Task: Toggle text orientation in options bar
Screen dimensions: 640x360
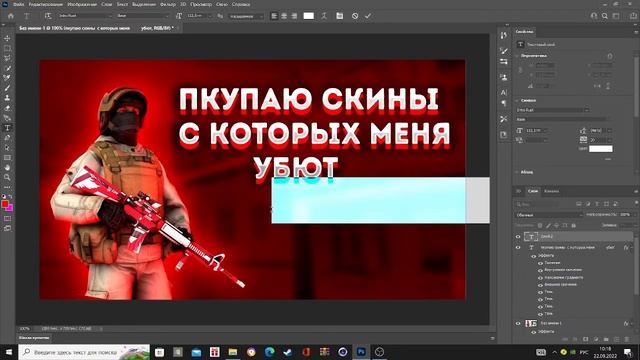Action: tap(48, 16)
